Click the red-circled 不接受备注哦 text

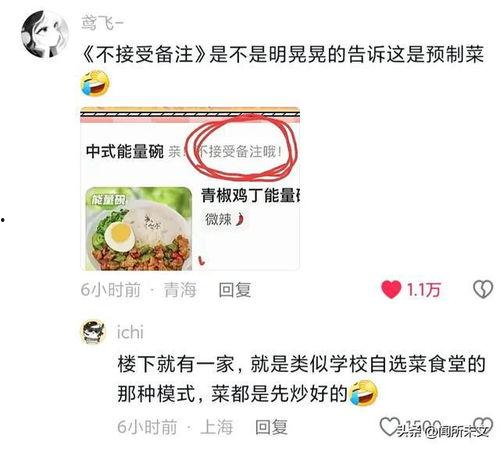(x=239, y=152)
